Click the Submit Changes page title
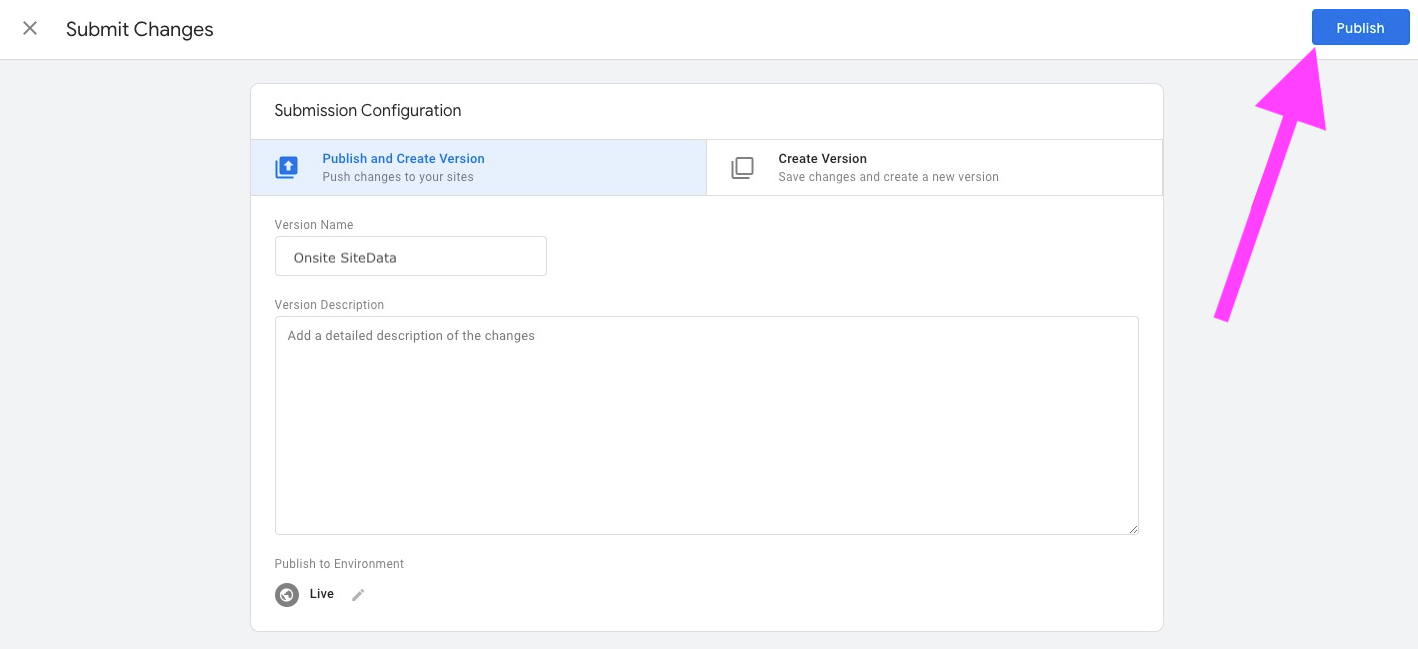The height and width of the screenshot is (649, 1418). coord(140,30)
